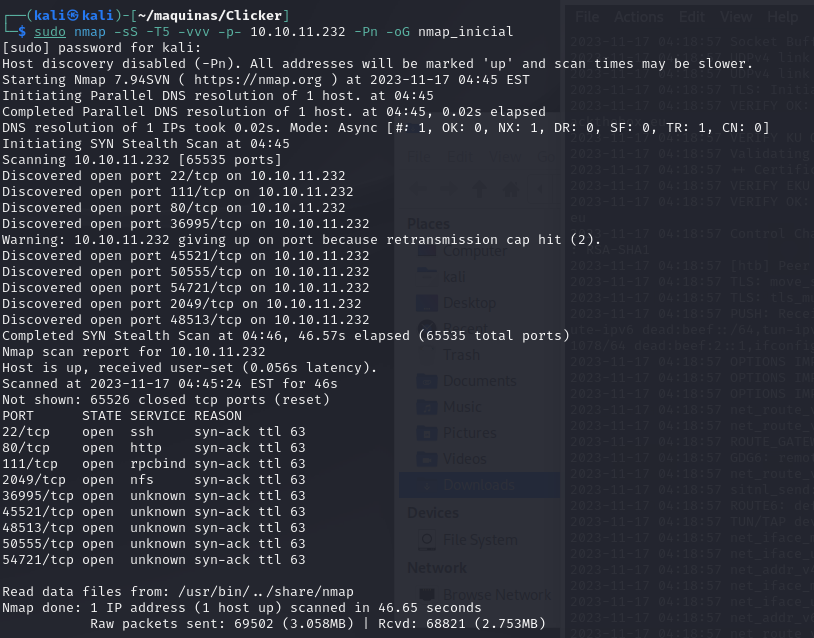Open the Desktop entry in Places sidebar
This screenshot has height=638, width=814.
[469, 303]
